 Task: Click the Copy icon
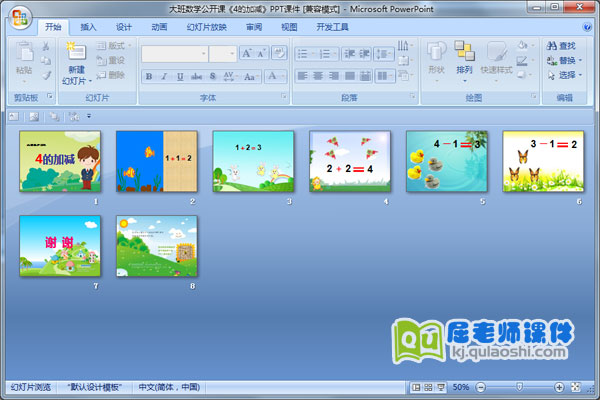pos(46,60)
